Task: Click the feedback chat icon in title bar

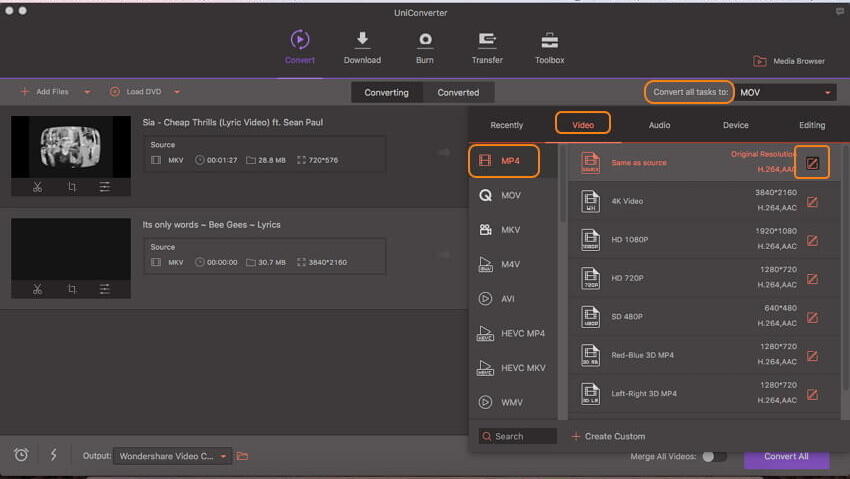Action: (840, 11)
